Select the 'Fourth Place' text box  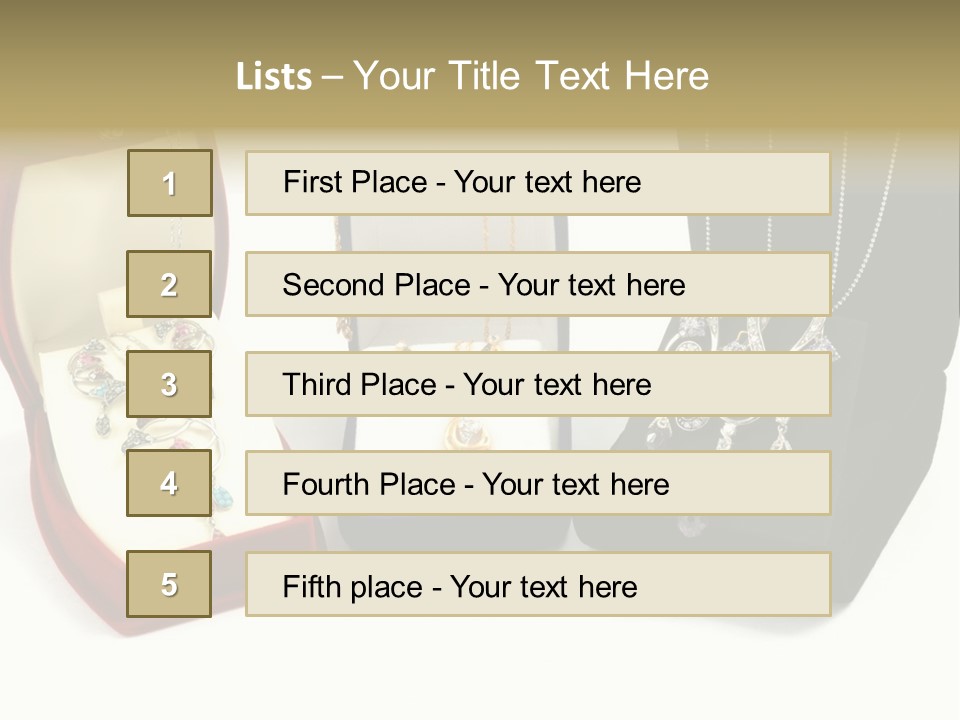coord(538,483)
